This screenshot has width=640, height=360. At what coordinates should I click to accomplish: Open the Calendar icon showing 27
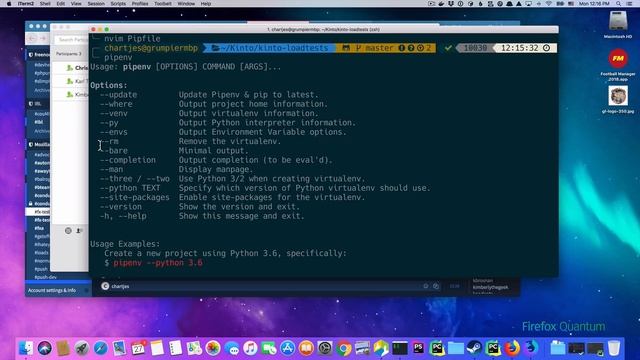pyautogui.click(x=138, y=348)
